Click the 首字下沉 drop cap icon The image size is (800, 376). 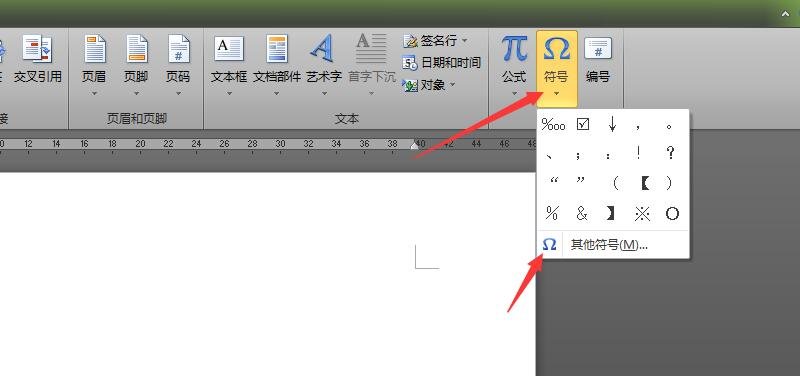tap(371, 48)
